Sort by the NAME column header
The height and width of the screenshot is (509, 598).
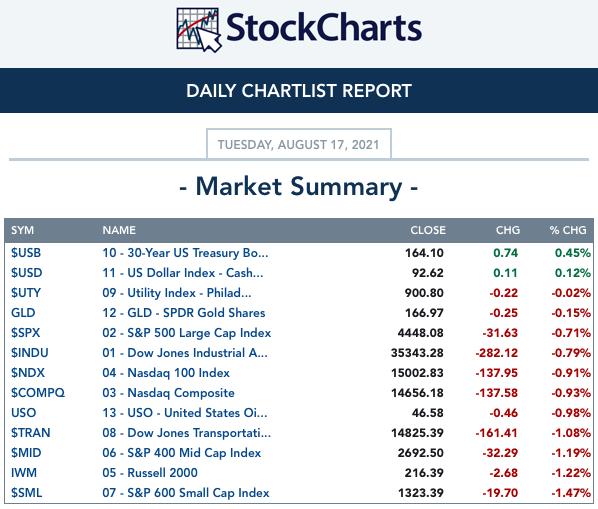[x=119, y=230]
